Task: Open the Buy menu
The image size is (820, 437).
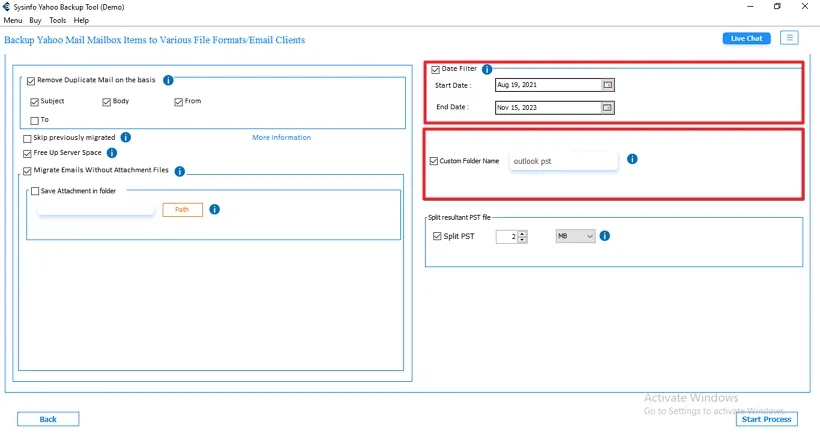Action: (35, 20)
